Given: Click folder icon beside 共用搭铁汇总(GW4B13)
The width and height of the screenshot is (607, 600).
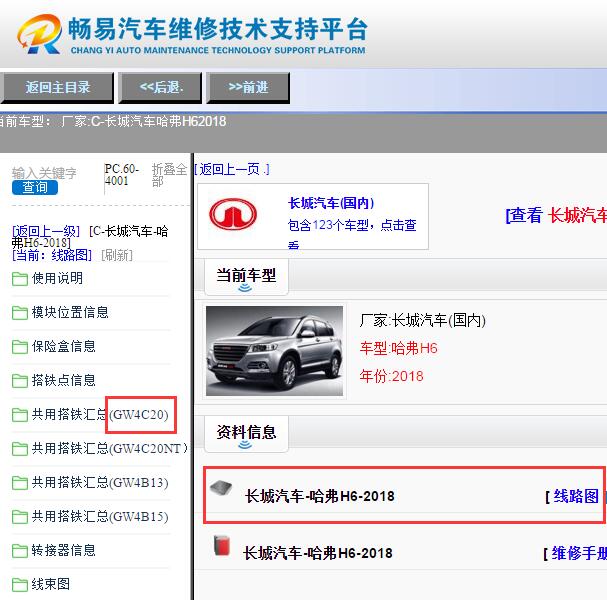Looking at the screenshot, I should [x=20, y=483].
